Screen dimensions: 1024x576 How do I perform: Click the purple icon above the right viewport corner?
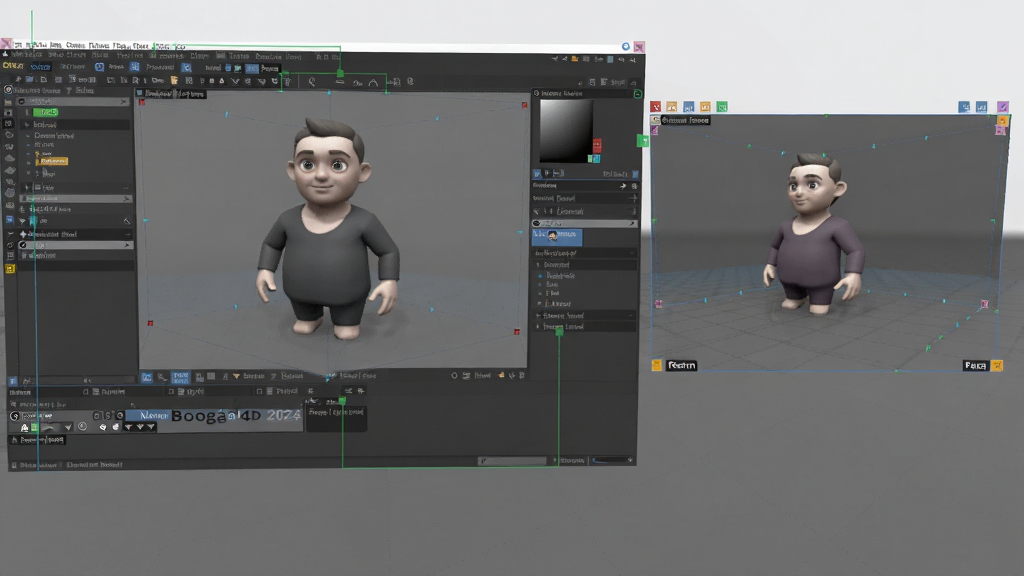(1003, 106)
